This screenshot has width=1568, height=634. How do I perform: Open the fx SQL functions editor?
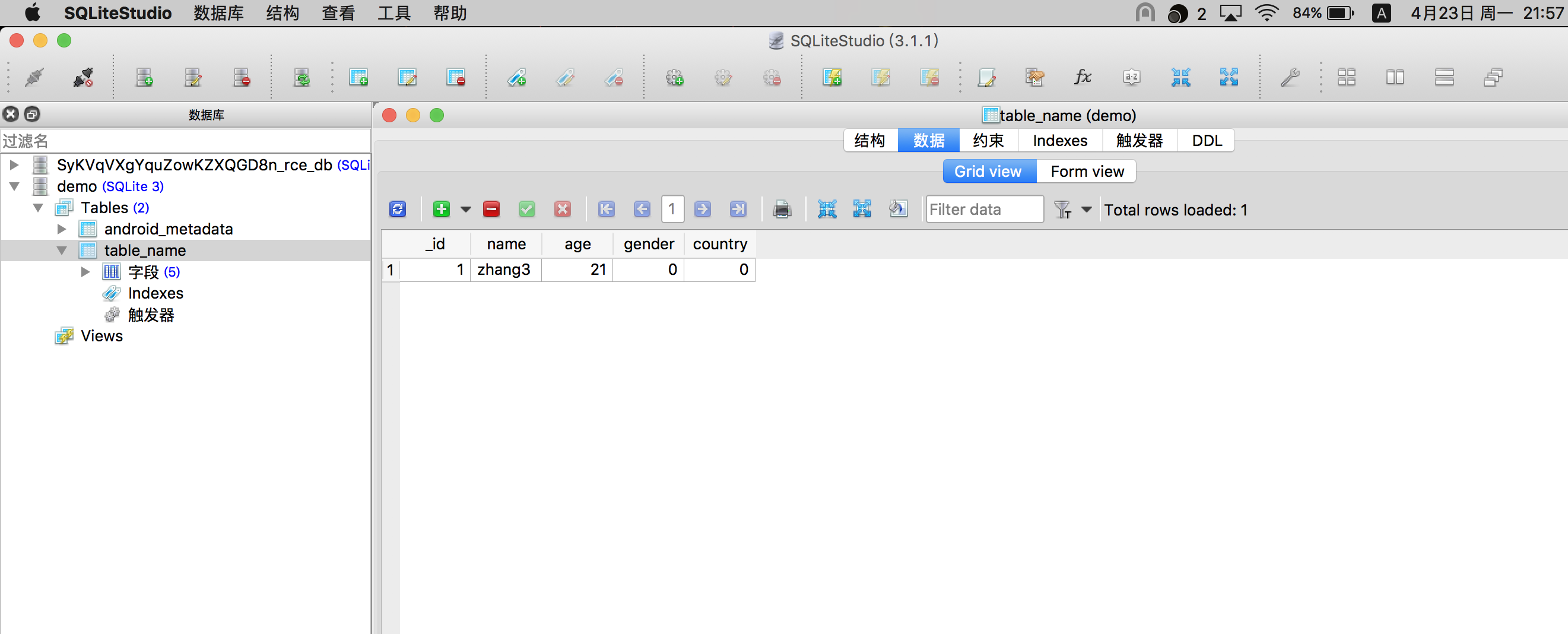coord(1083,77)
